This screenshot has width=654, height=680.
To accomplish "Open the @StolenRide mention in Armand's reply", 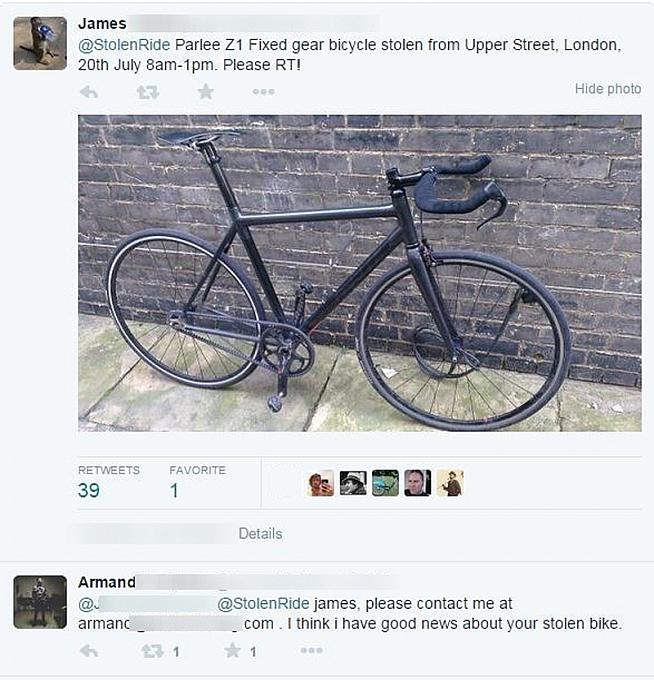I will point(264,604).
